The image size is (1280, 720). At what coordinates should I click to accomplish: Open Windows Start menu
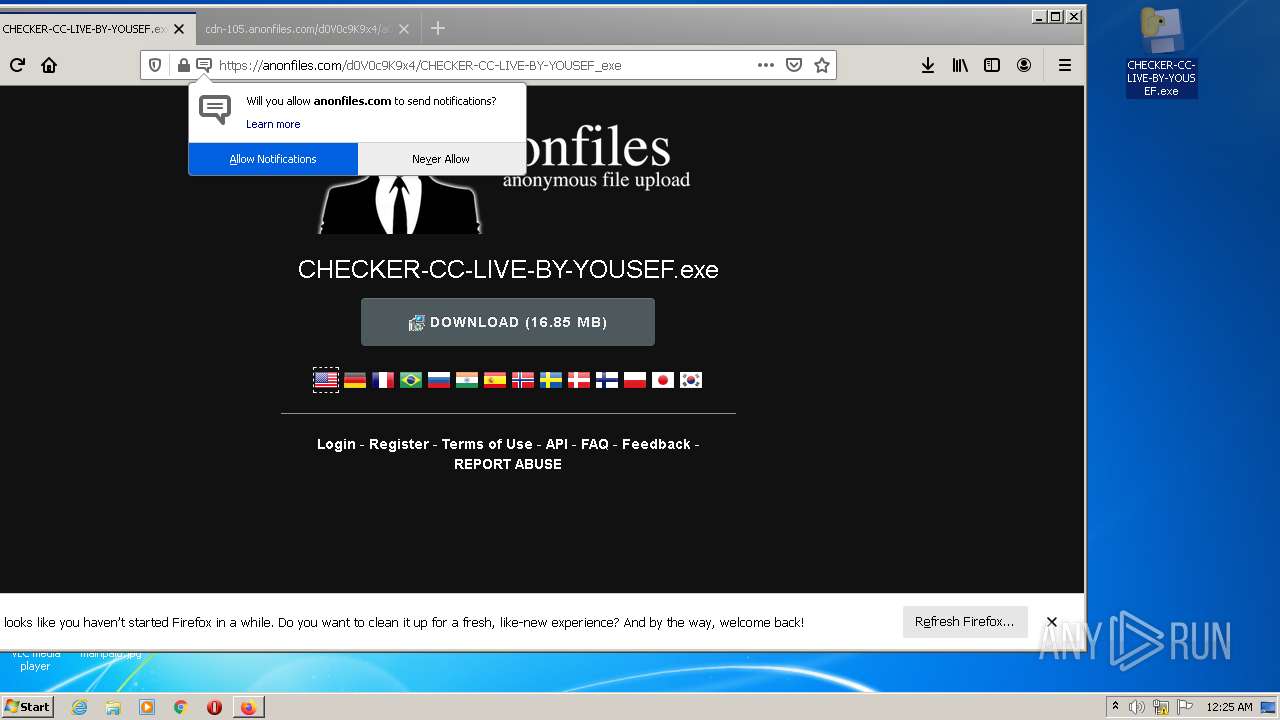[x=27, y=707]
